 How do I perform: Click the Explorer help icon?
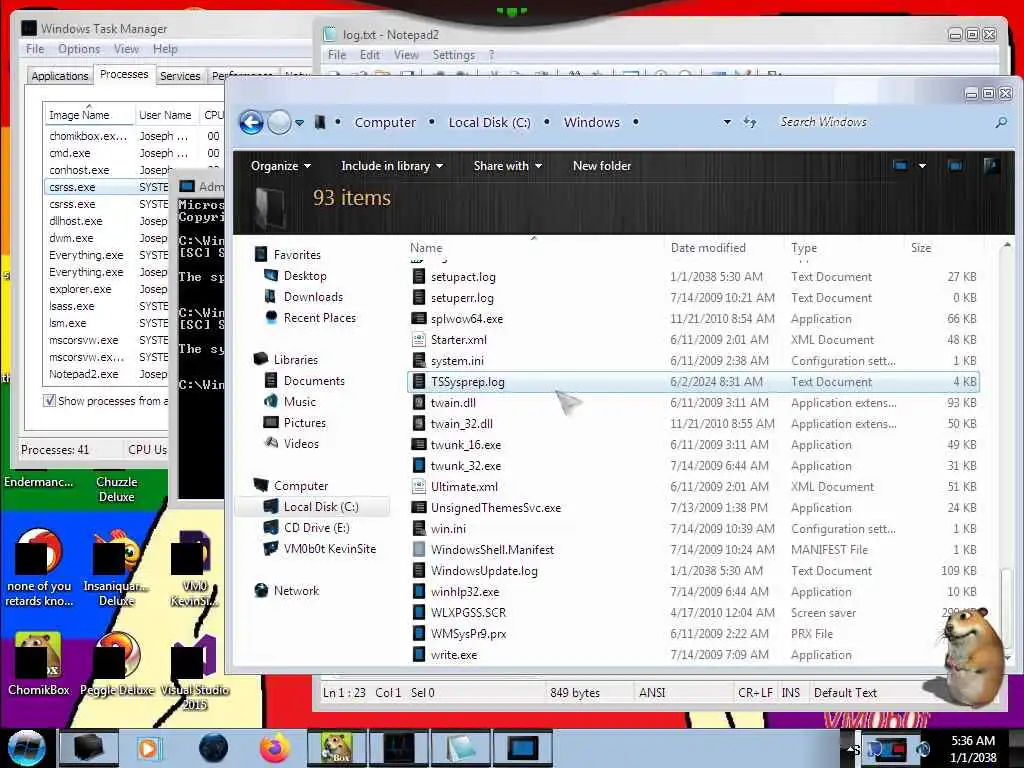(991, 166)
